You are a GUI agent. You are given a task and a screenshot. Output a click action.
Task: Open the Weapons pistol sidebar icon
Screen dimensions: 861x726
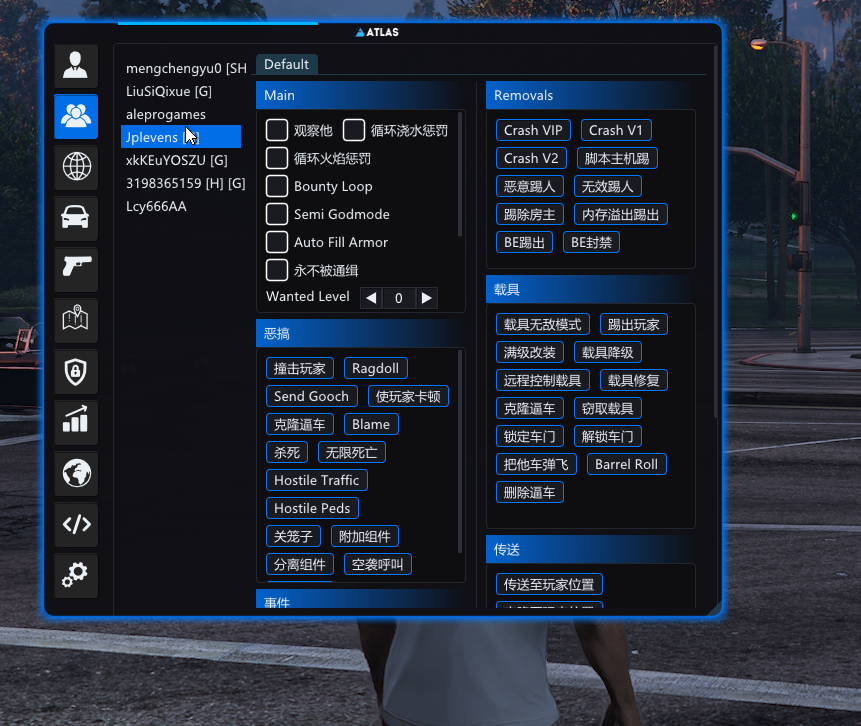point(76,269)
